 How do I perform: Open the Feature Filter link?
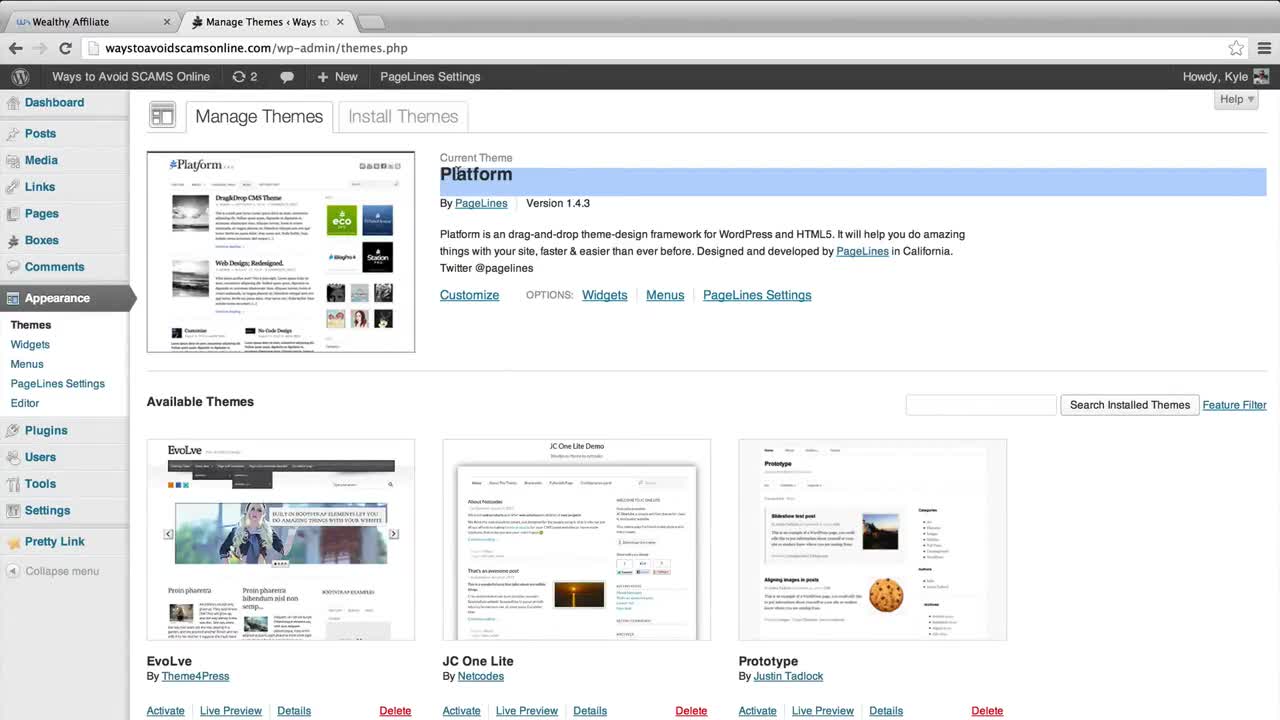pos(1234,405)
